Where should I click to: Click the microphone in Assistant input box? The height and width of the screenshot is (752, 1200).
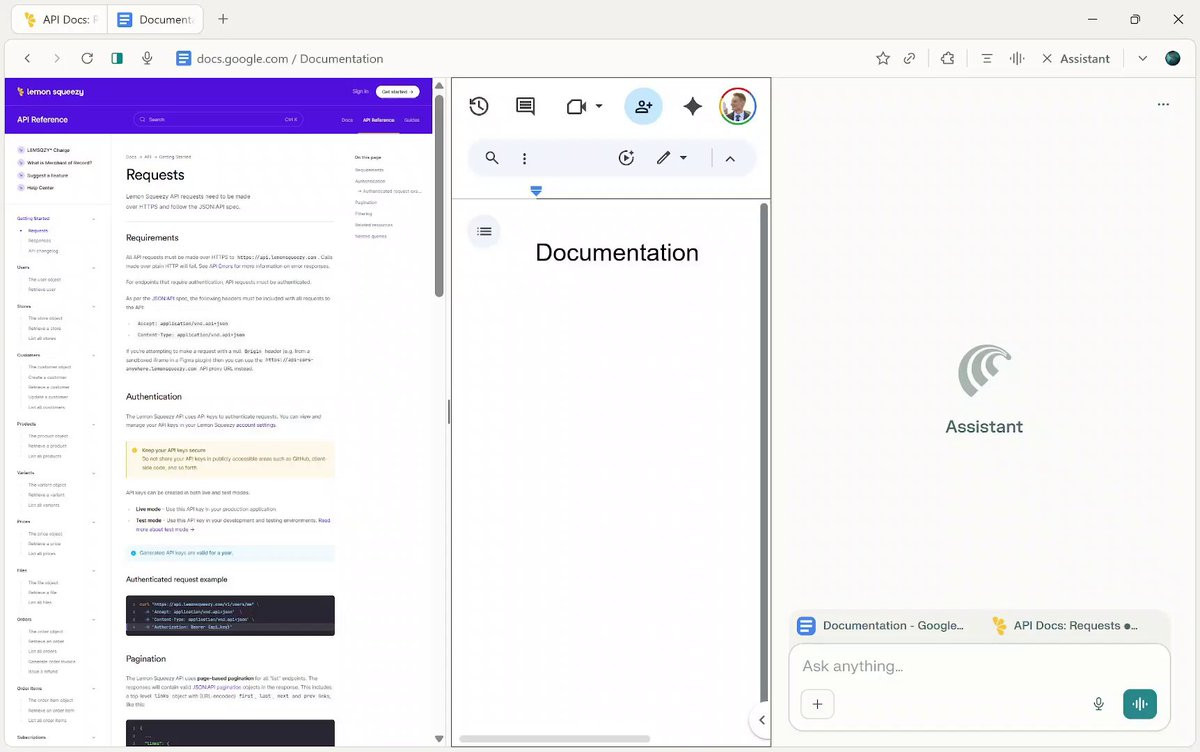1099,704
